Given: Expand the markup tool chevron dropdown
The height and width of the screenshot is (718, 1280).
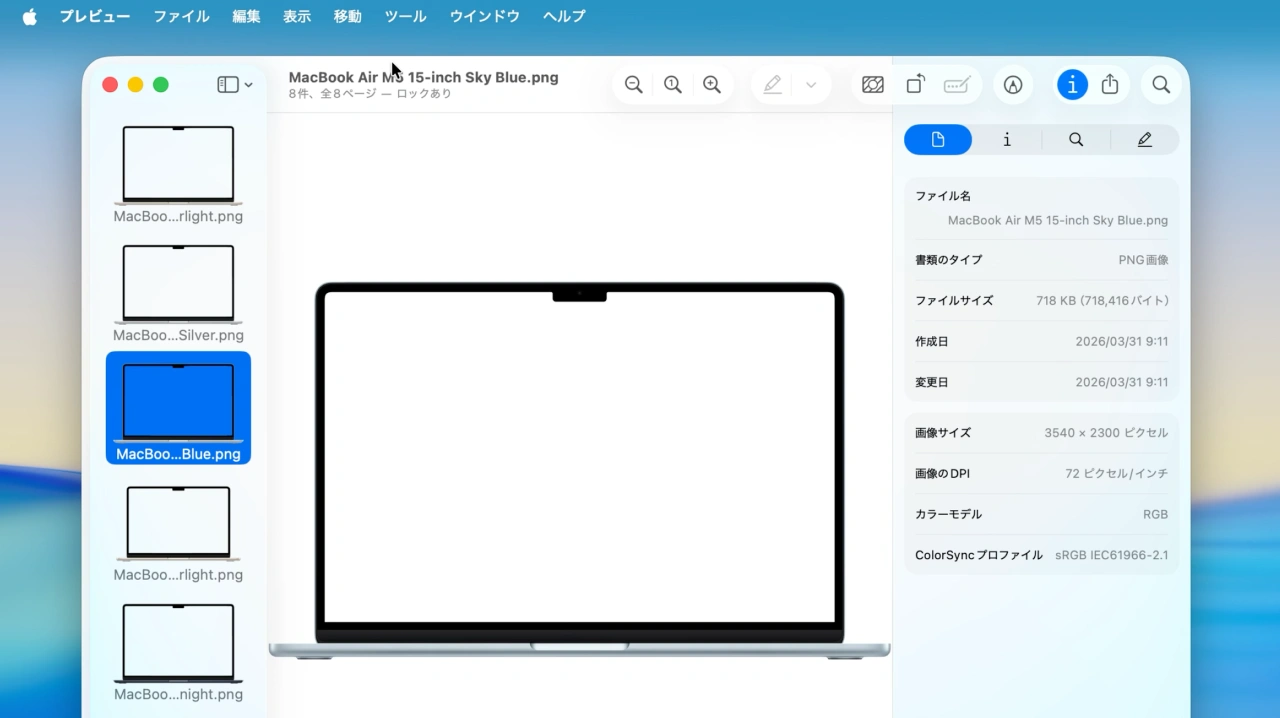Looking at the screenshot, I should click(810, 84).
